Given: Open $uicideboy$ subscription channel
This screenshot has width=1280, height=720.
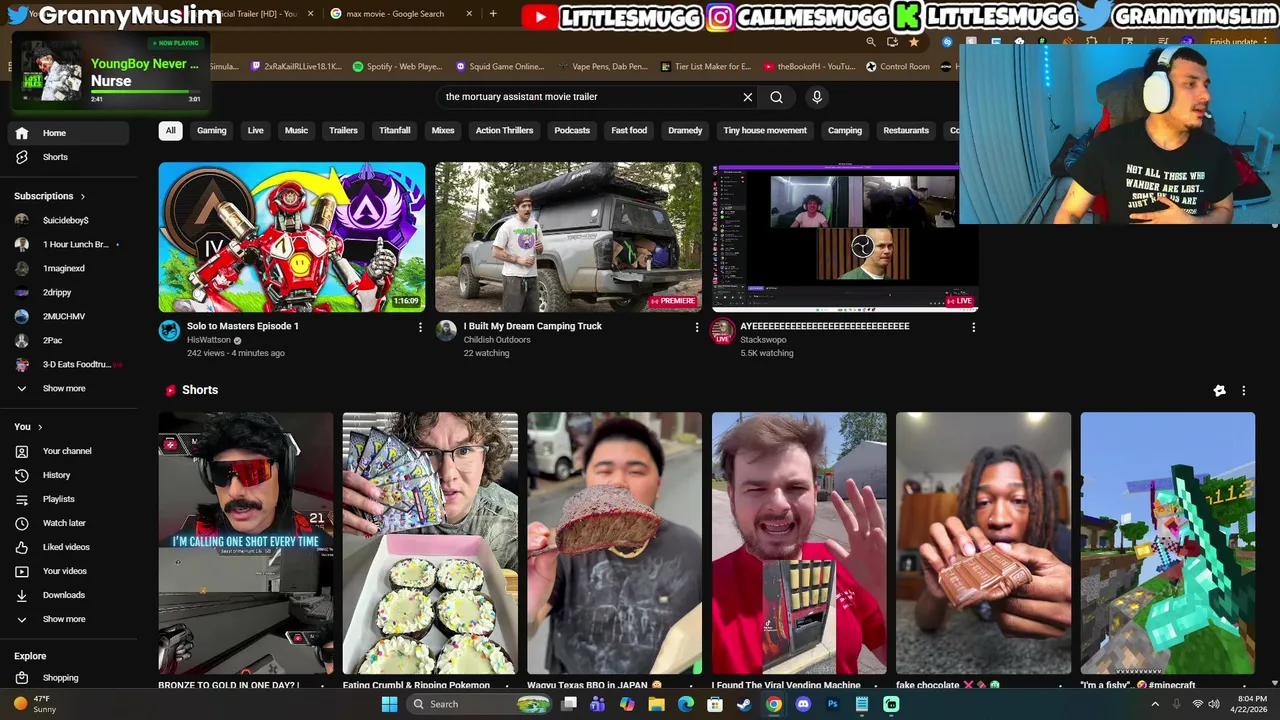Looking at the screenshot, I should [x=66, y=220].
